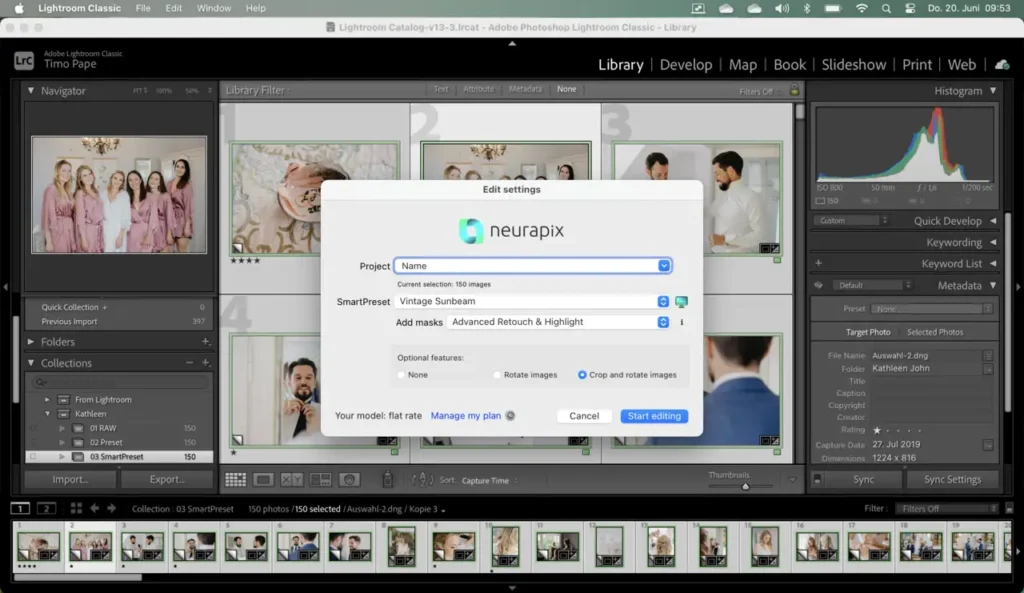The height and width of the screenshot is (593, 1024).
Task: Click the Wi-Fi menu bar icon
Action: (x=861, y=8)
